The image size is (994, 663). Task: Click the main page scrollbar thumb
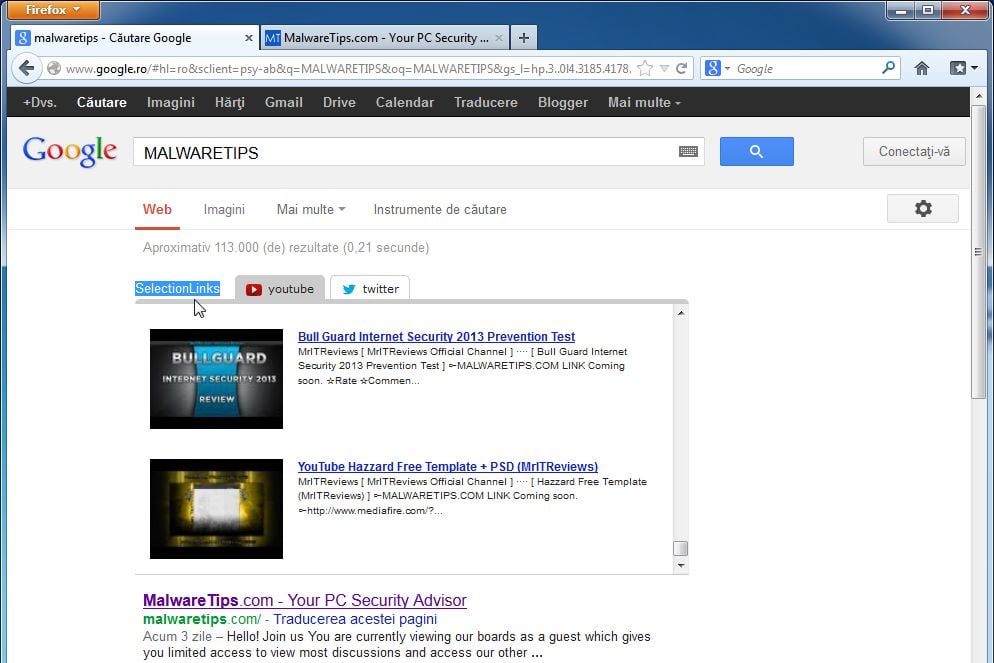pyautogui.click(x=979, y=252)
